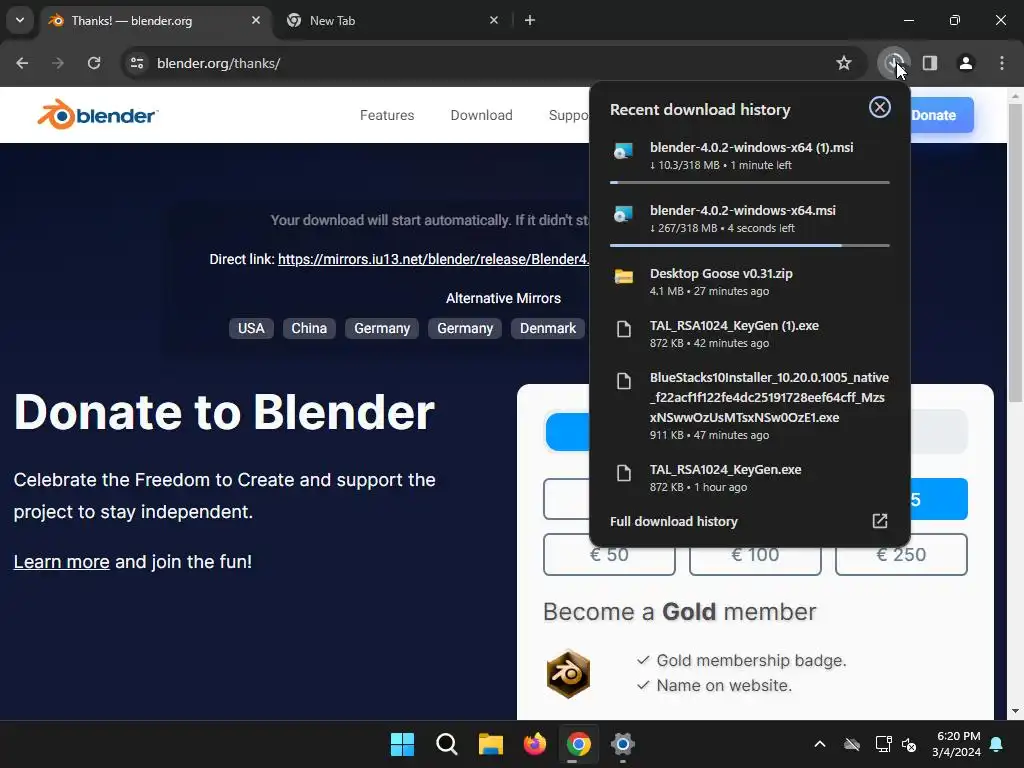The width and height of the screenshot is (1024, 768).
Task: Select the first Germany mirror
Action: coord(381,328)
